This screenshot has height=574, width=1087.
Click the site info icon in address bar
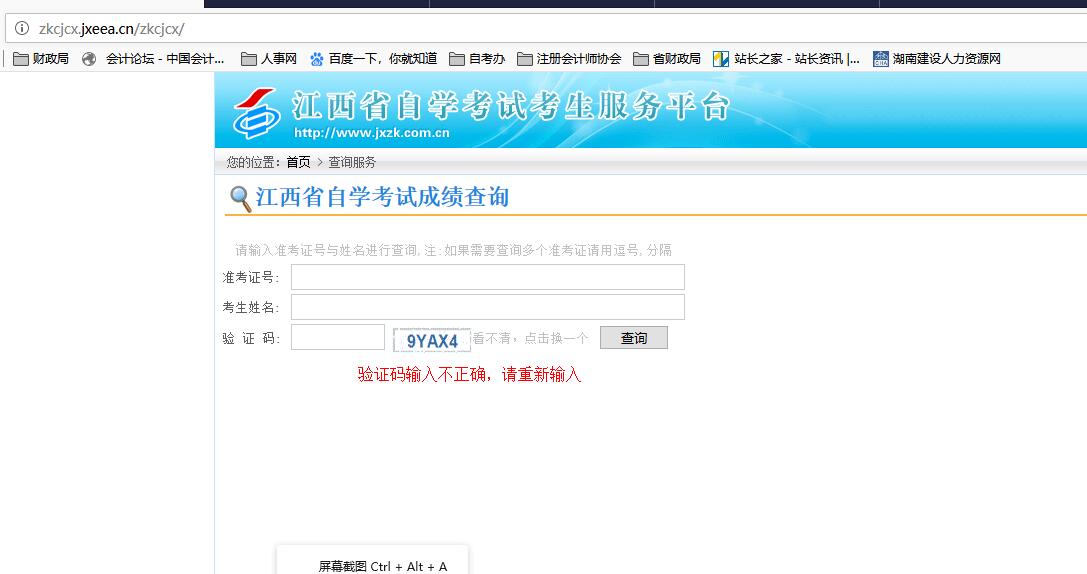22,28
